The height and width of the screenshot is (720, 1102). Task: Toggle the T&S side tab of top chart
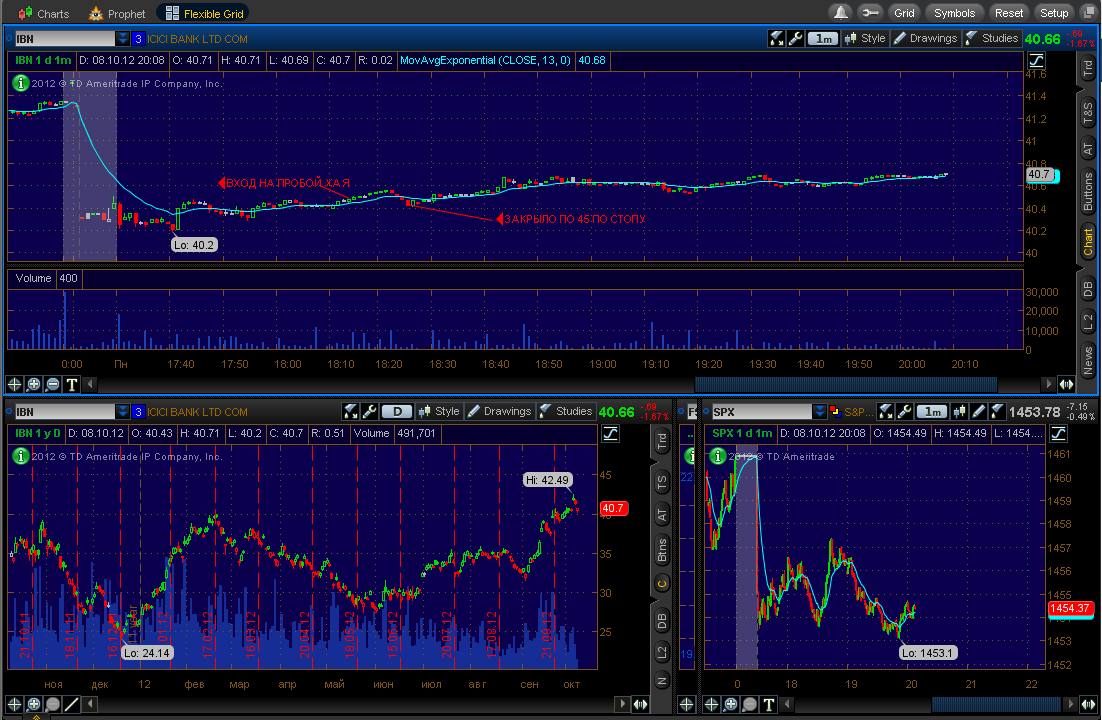tap(1088, 112)
